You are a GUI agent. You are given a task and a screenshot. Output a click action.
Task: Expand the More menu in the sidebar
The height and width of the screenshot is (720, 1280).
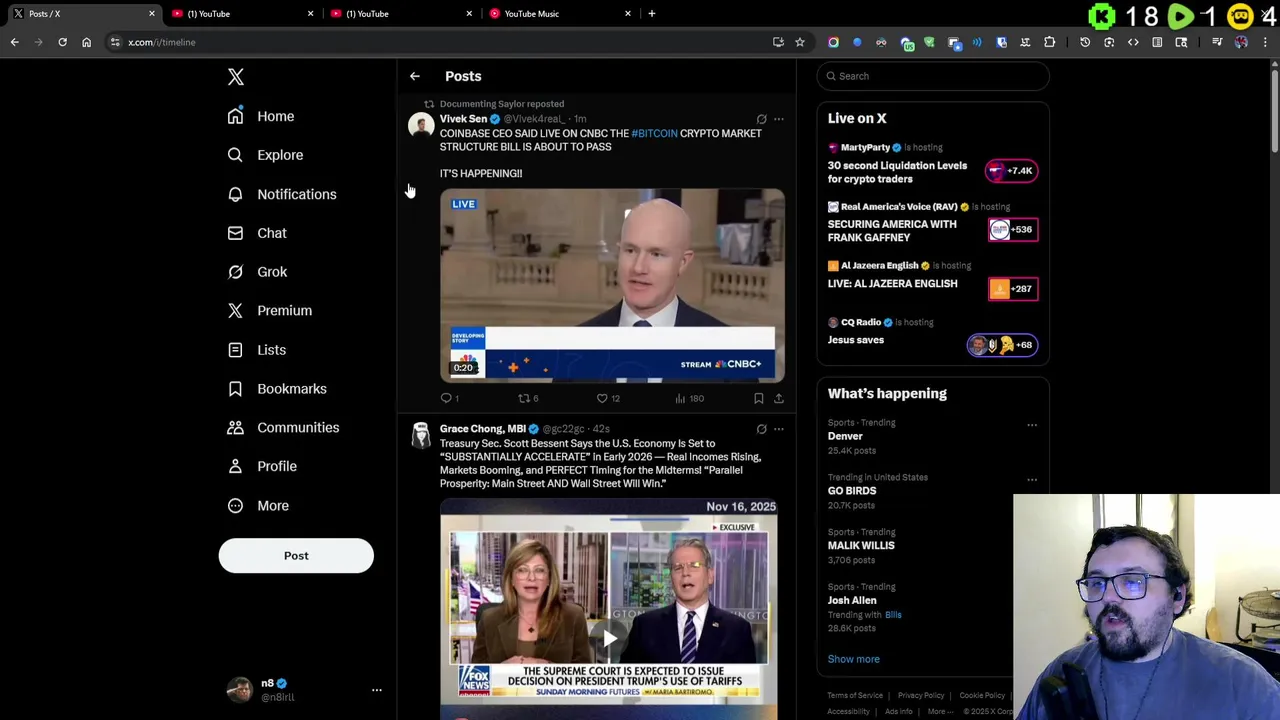tap(258, 506)
